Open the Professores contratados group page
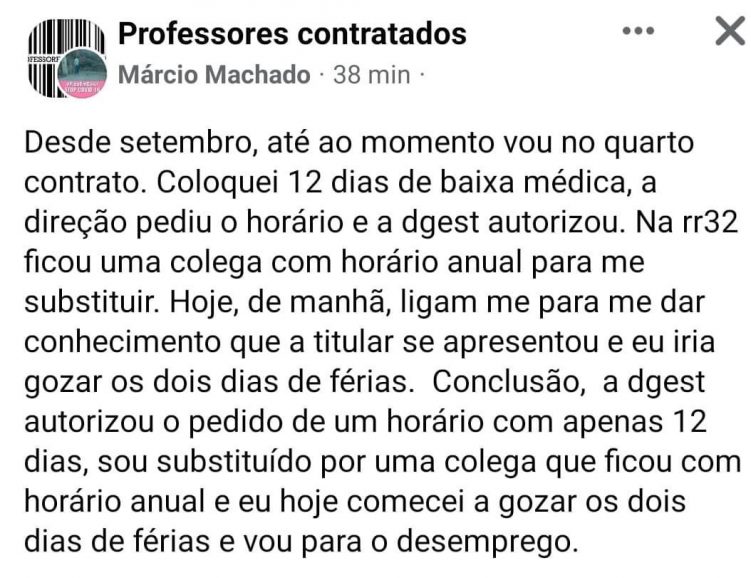The height and width of the screenshot is (578, 751). pos(292,34)
